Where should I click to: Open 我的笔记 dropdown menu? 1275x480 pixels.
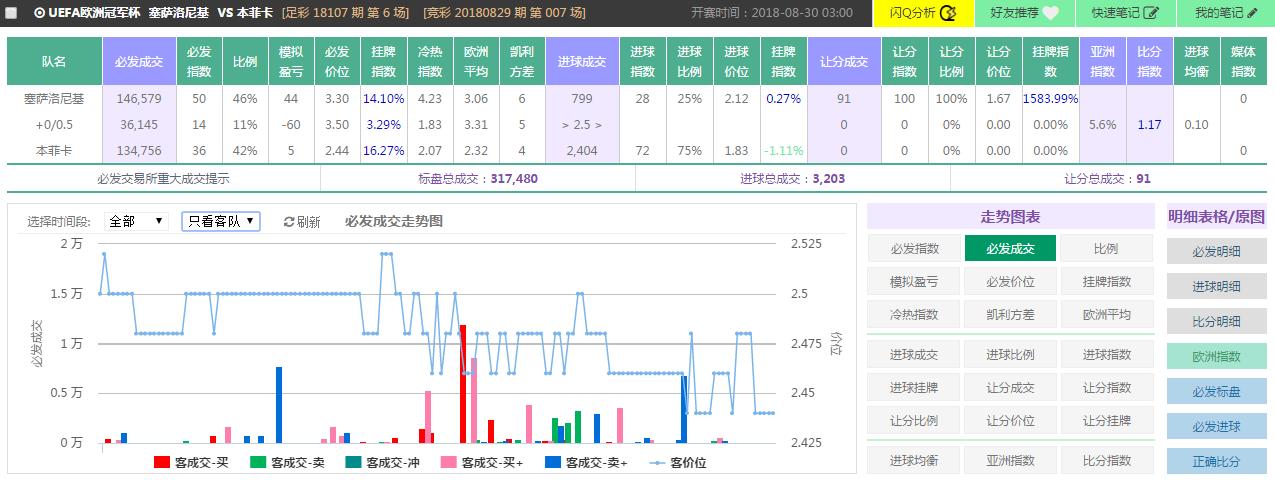[x=1225, y=13]
